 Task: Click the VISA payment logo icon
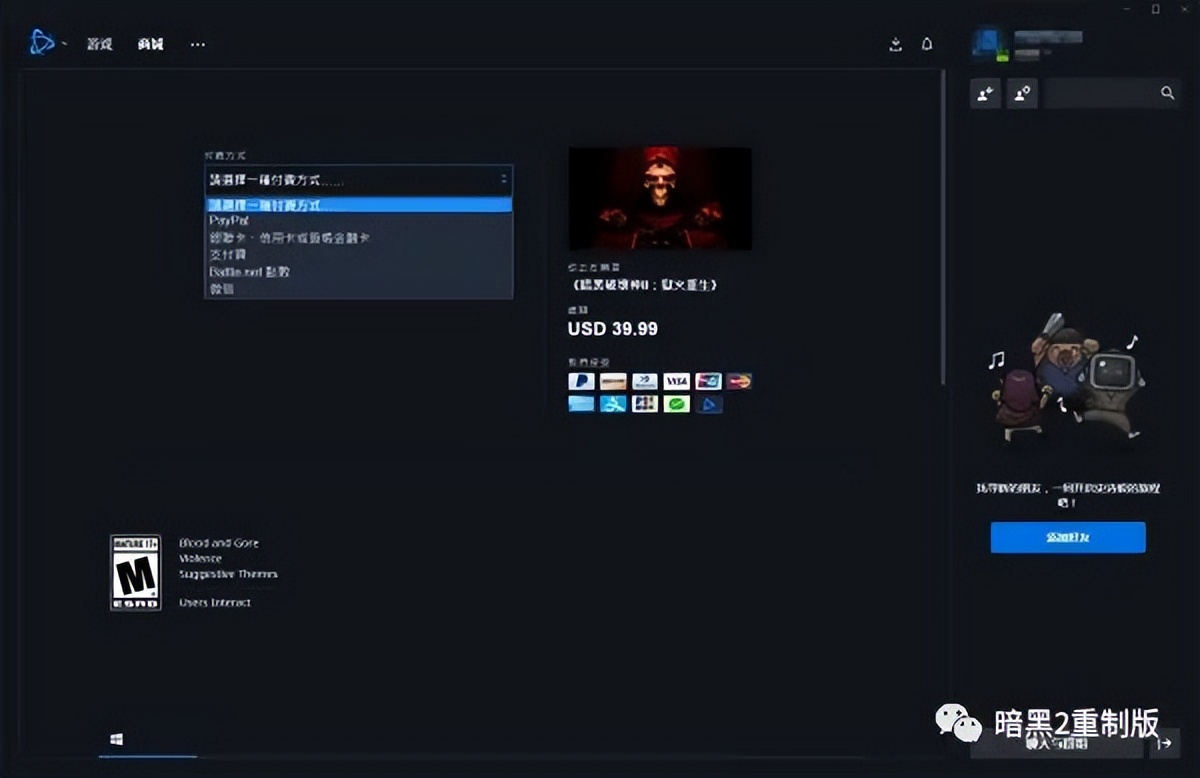pyautogui.click(x=676, y=381)
